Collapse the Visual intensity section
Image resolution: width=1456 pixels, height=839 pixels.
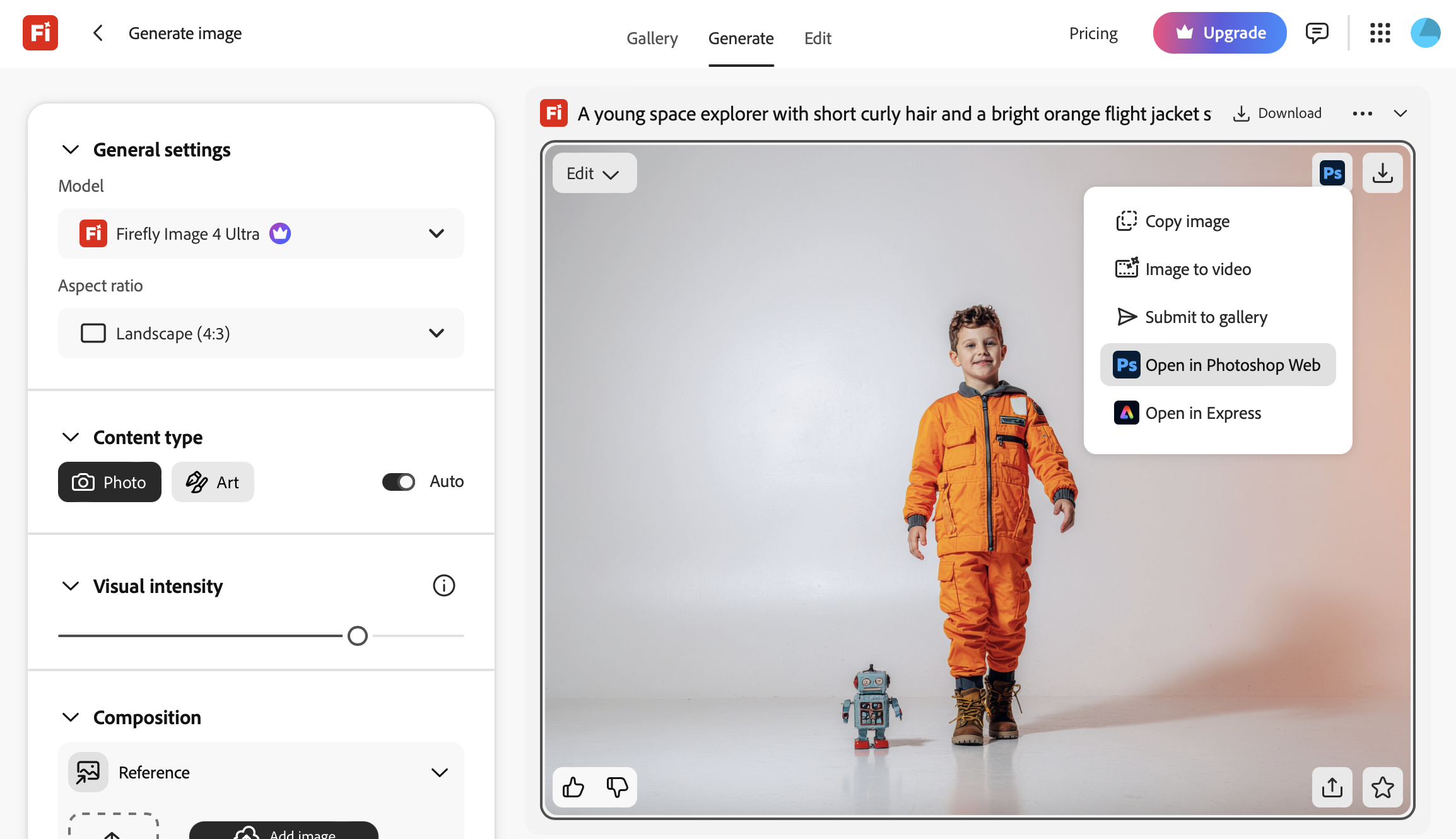[71, 586]
